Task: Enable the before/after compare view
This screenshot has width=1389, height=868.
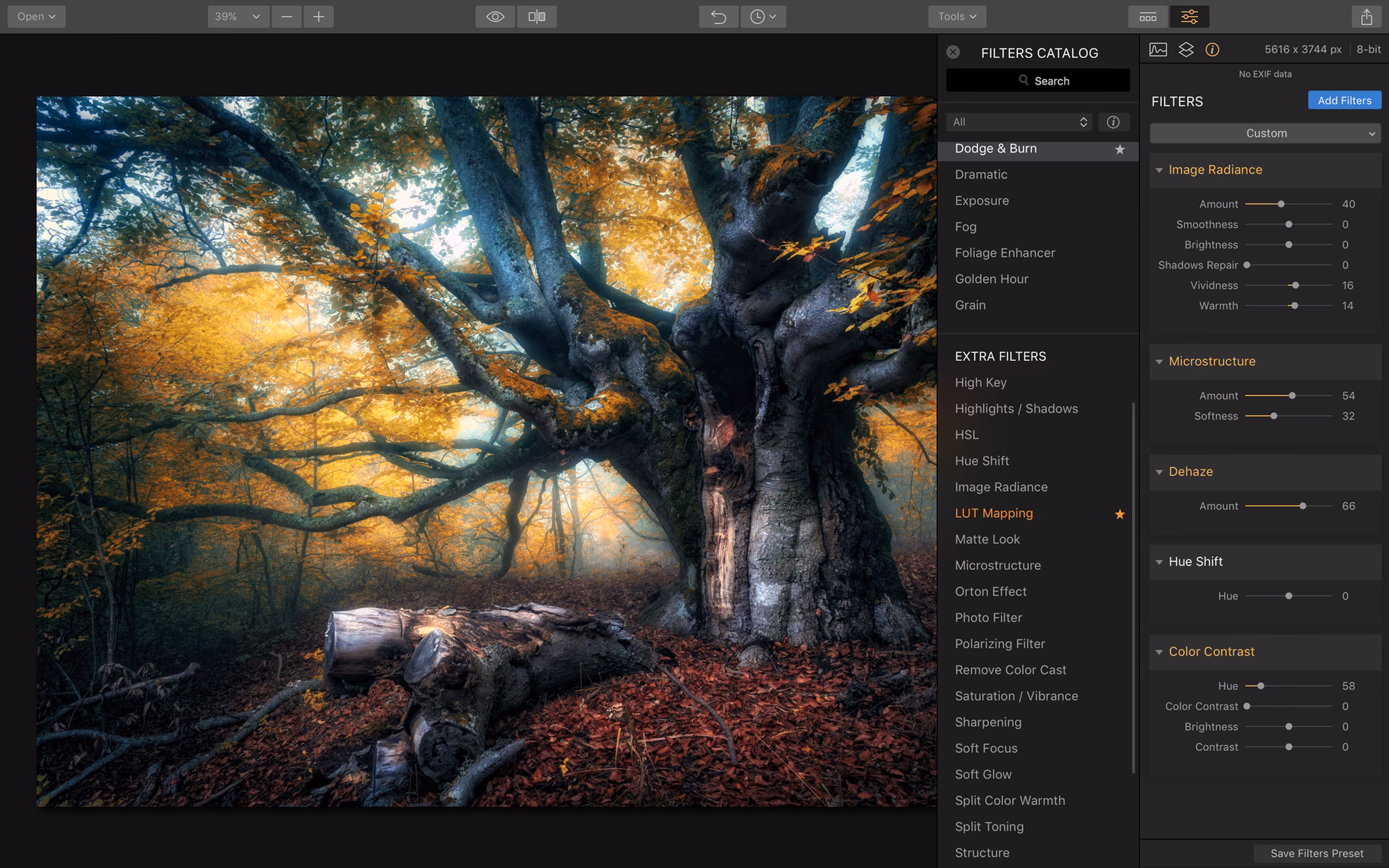Action: click(537, 16)
